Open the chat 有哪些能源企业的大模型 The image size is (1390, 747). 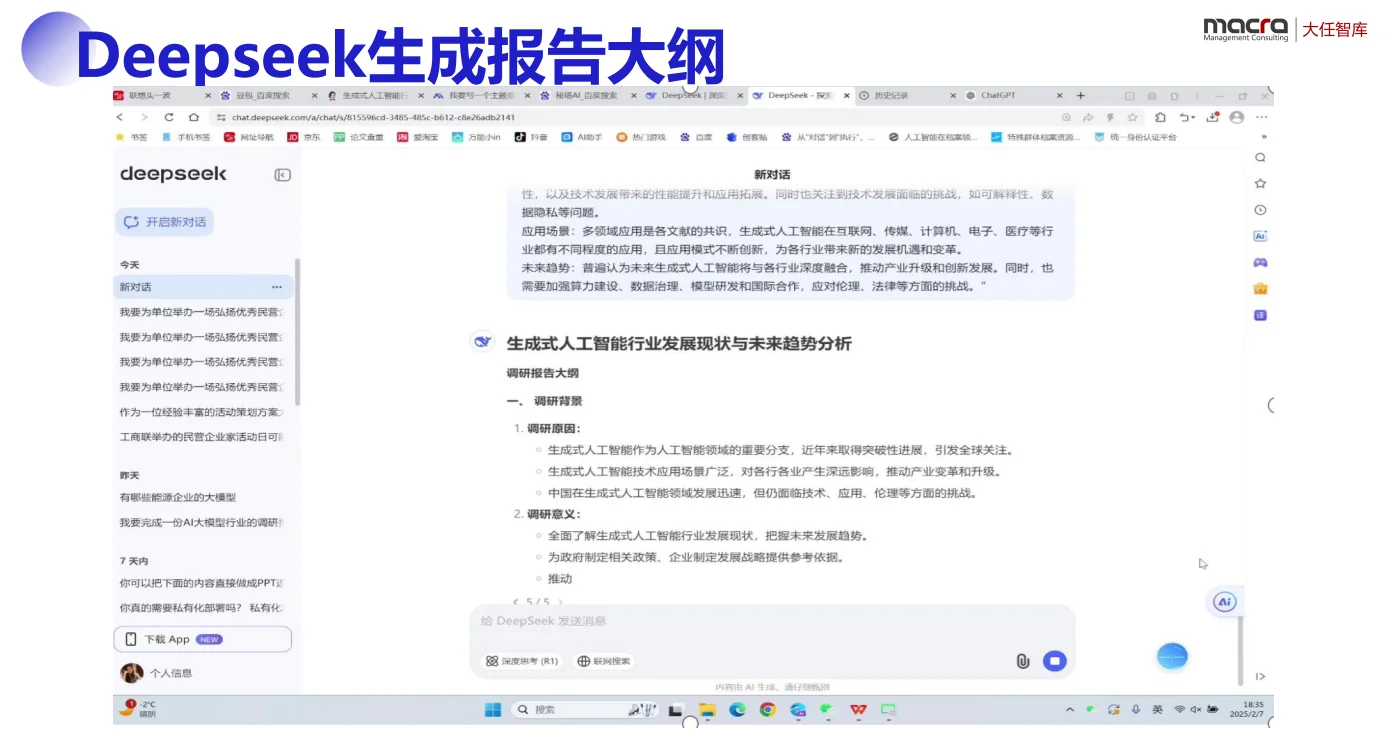tap(178, 497)
